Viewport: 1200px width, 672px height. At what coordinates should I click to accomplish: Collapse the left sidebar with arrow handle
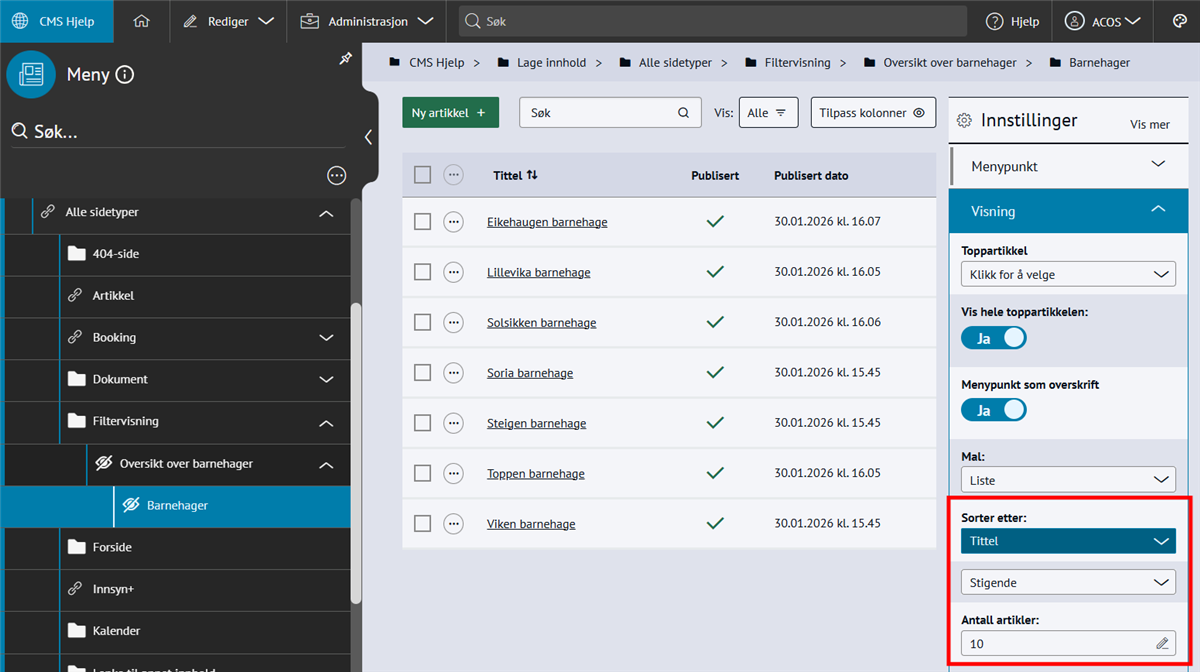(x=368, y=137)
